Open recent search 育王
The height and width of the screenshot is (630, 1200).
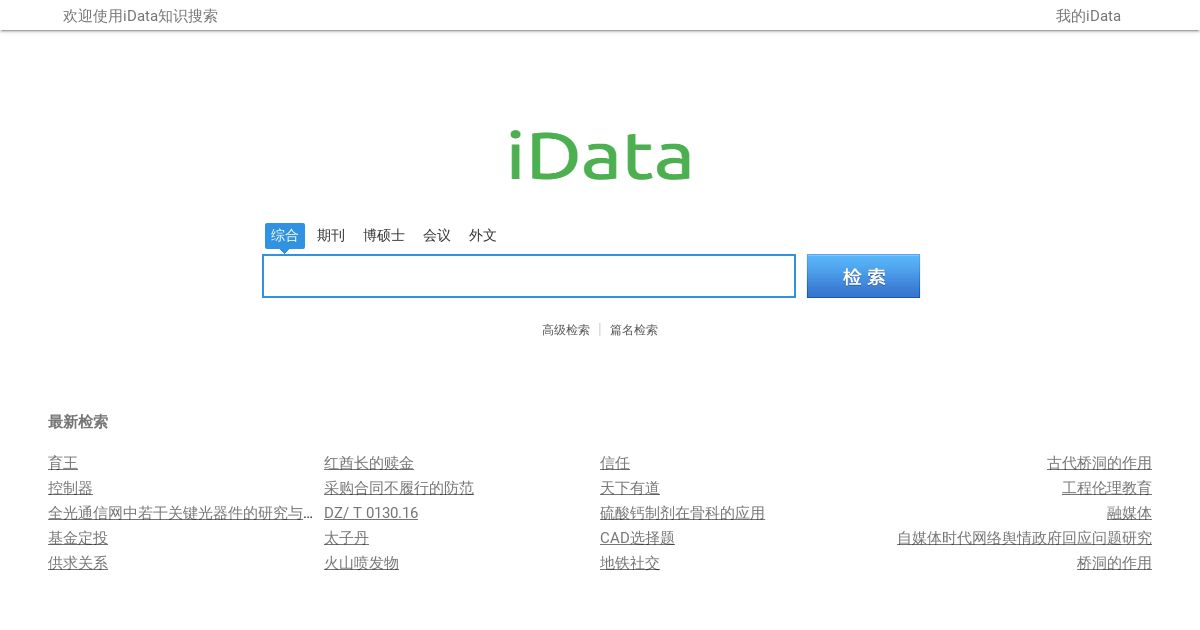63,463
